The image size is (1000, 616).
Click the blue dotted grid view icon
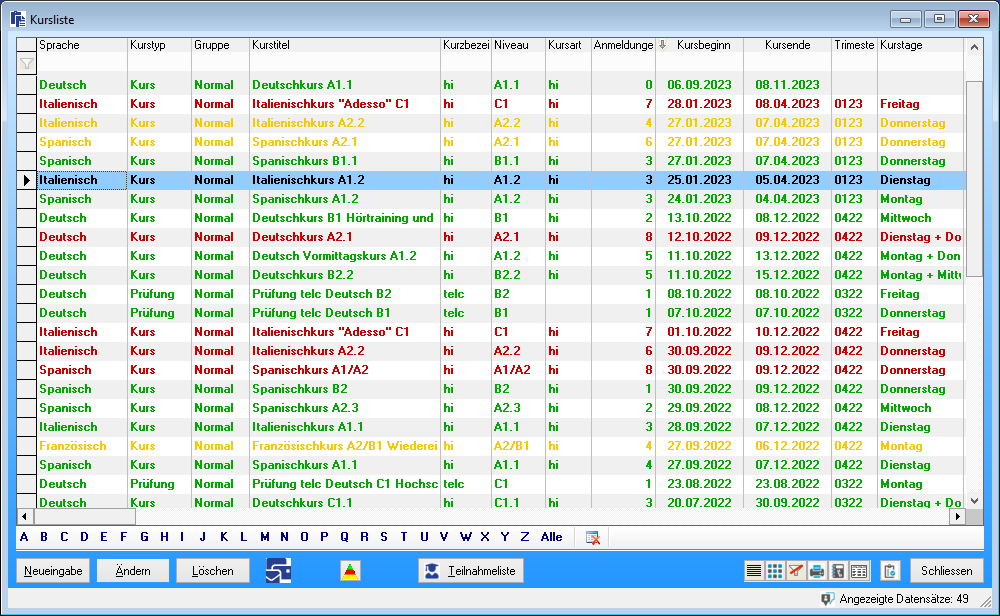pos(775,571)
